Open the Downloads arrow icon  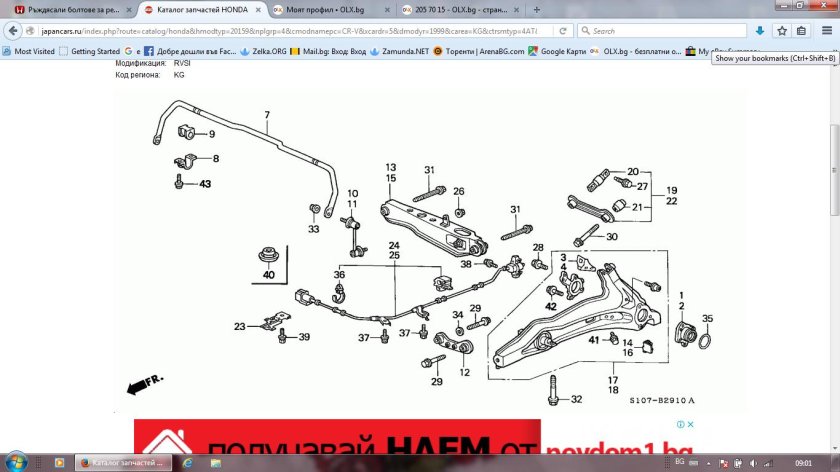pos(760,31)
